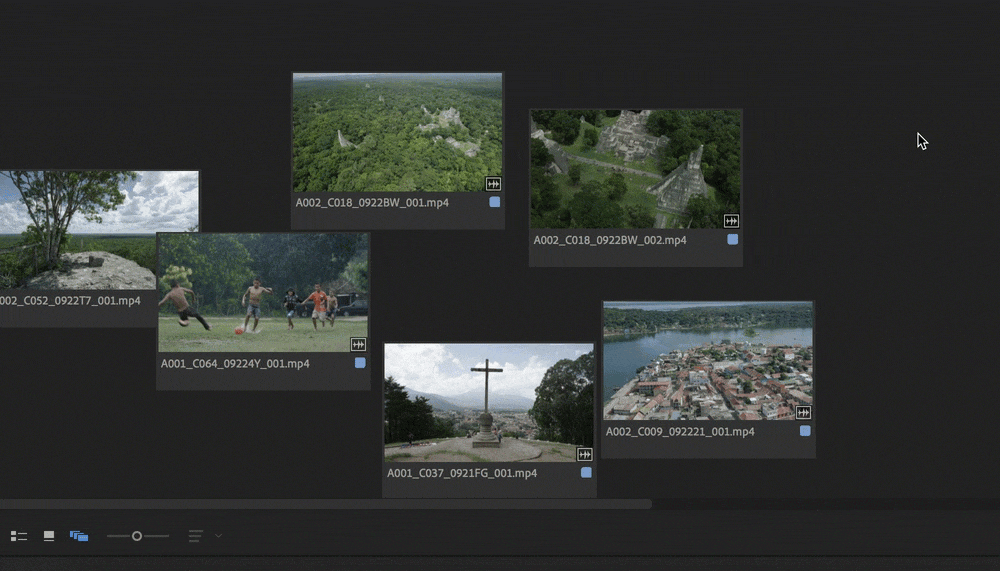Click media badge on A002_C018_0922BW_002.mp4 thumbnail
The width and height of the screenshot is (1000, 571).
pyautogui.click(x=731, y=221)
